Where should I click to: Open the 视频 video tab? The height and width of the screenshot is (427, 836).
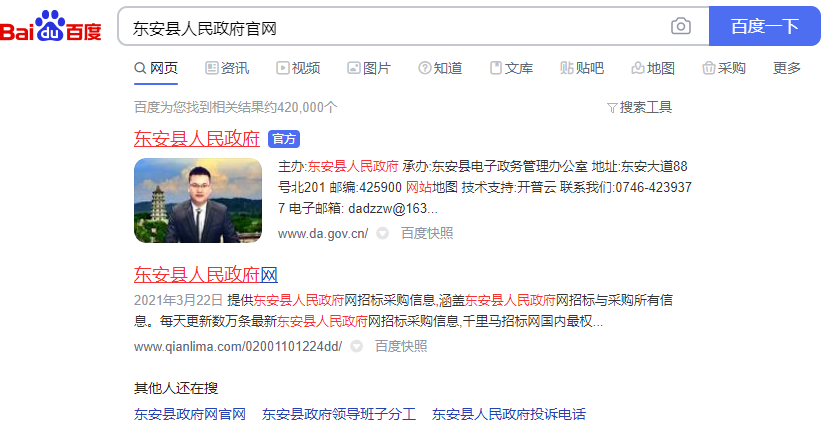298,68
